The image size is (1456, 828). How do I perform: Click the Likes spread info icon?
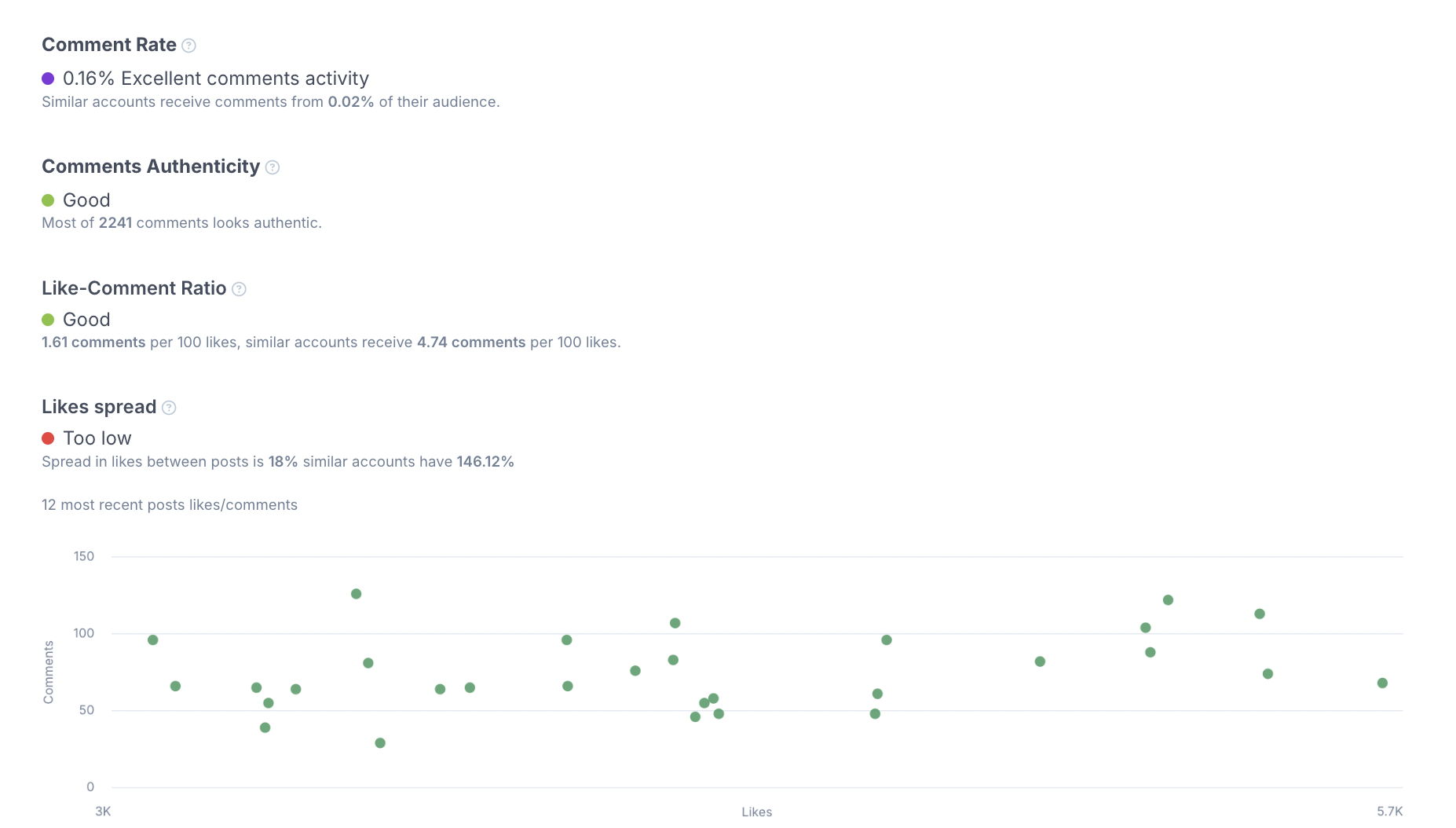169,408
